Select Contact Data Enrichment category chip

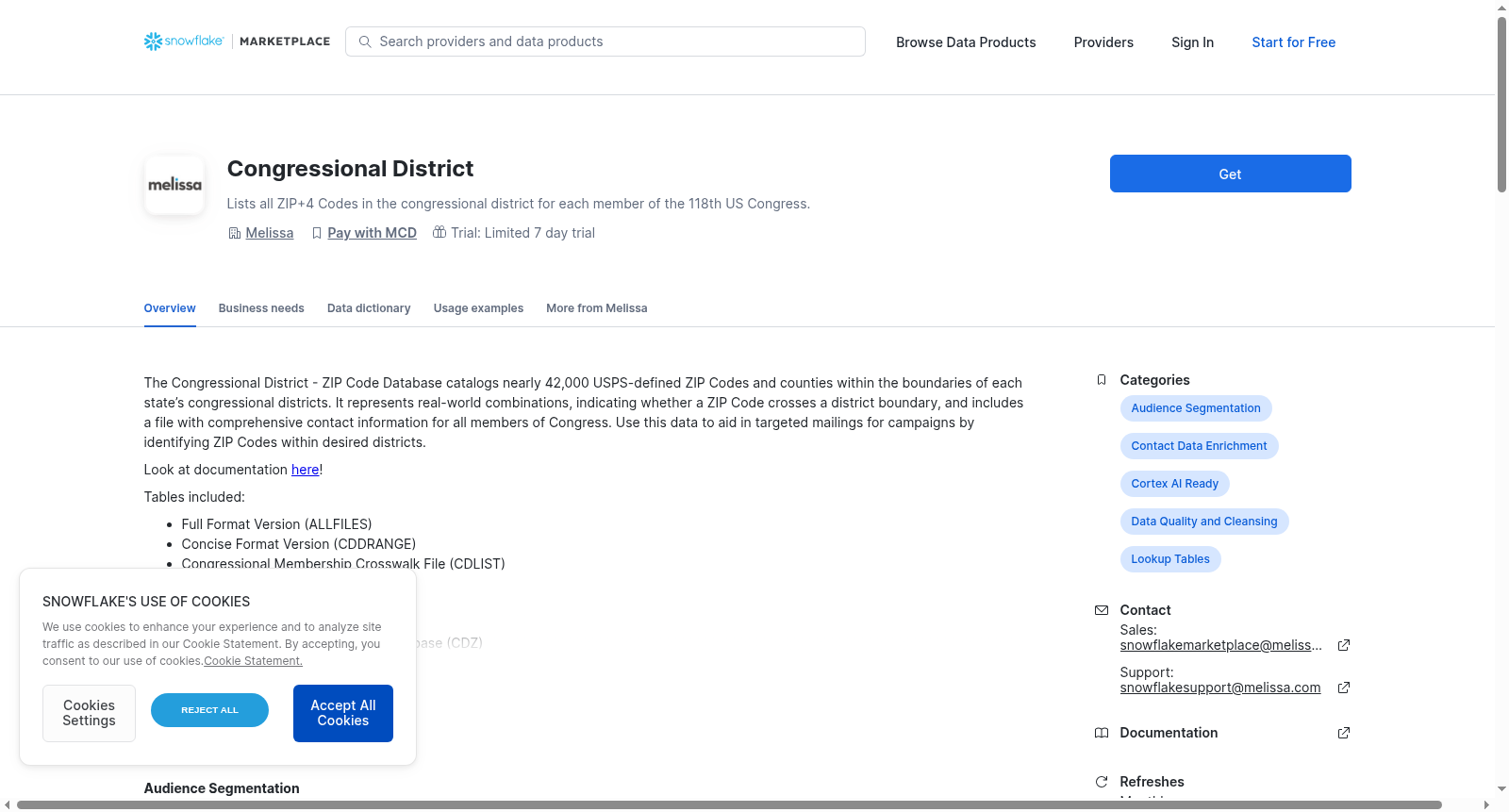(x=1199, y=446)
